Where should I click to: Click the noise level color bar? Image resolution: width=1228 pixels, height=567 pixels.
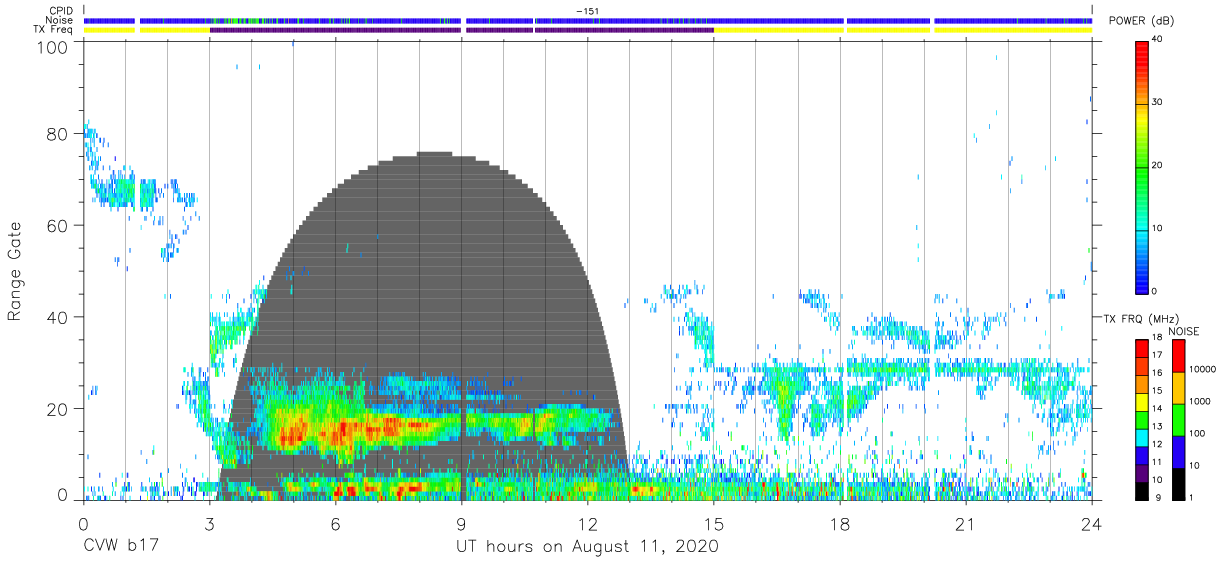[x=1181, y=420]
